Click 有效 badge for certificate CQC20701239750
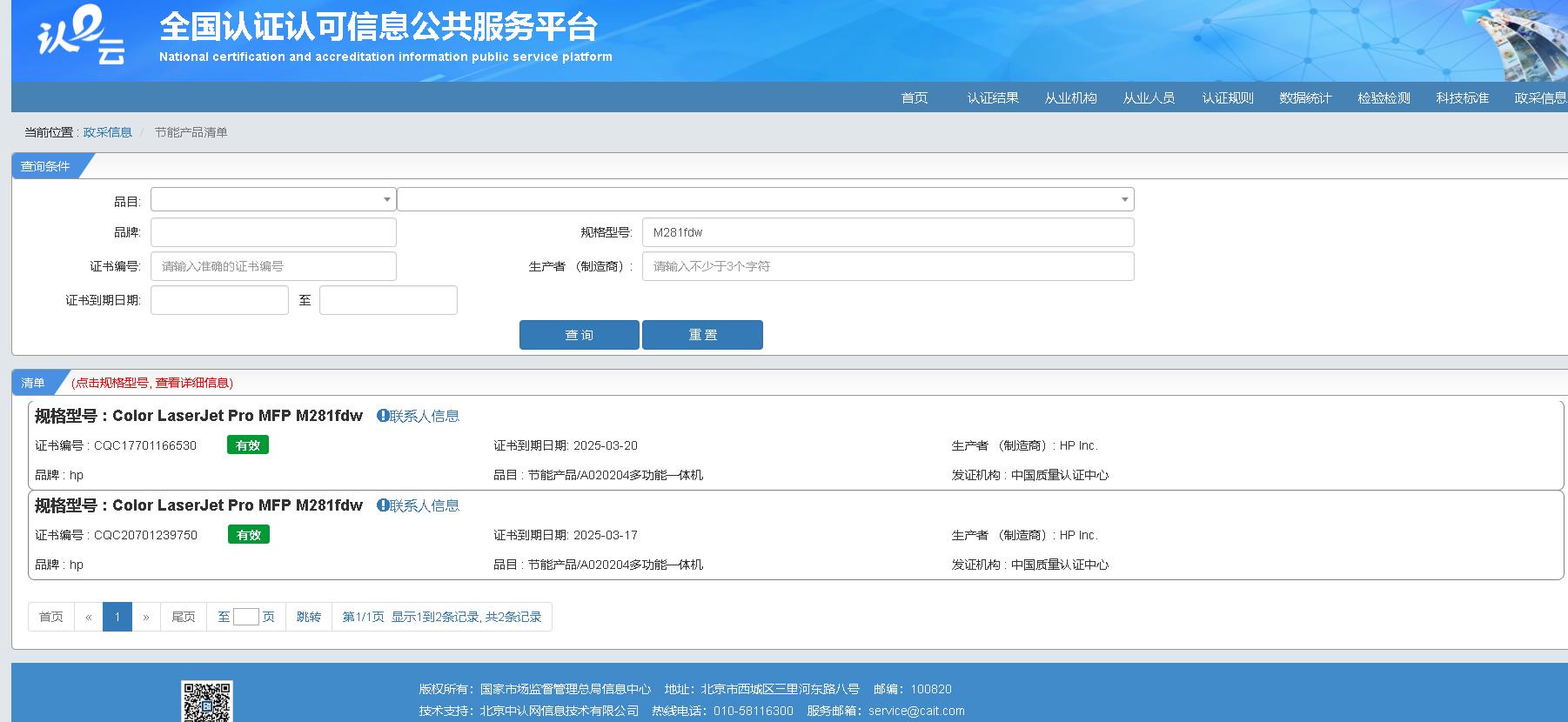The height and width of the screenshot is (722, 1568). point(249,535)
